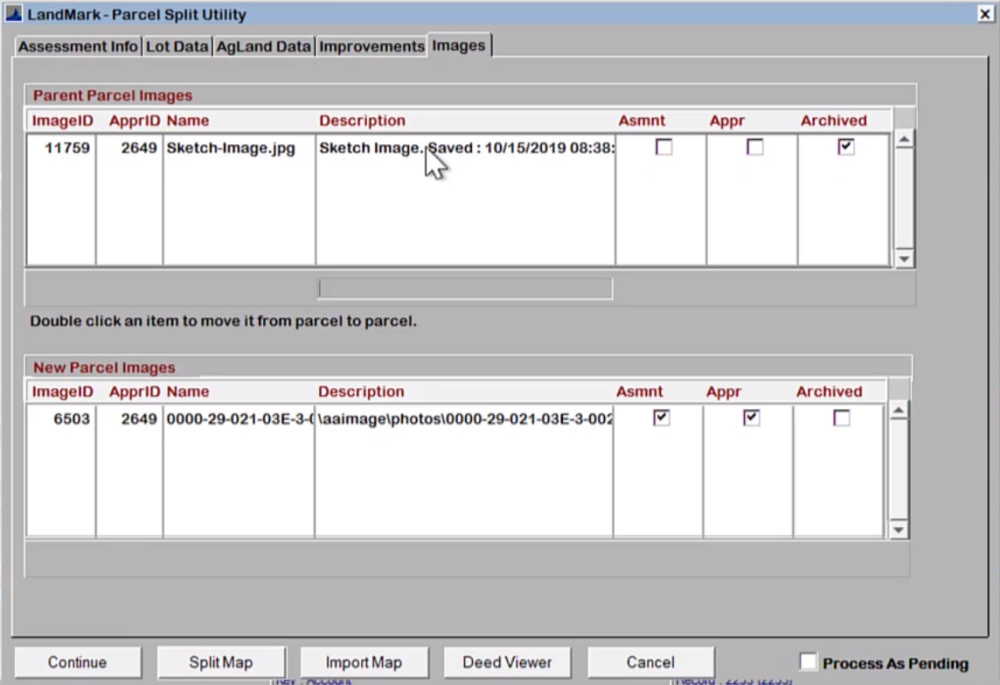Select the Improvements tab

pos(371,46)
